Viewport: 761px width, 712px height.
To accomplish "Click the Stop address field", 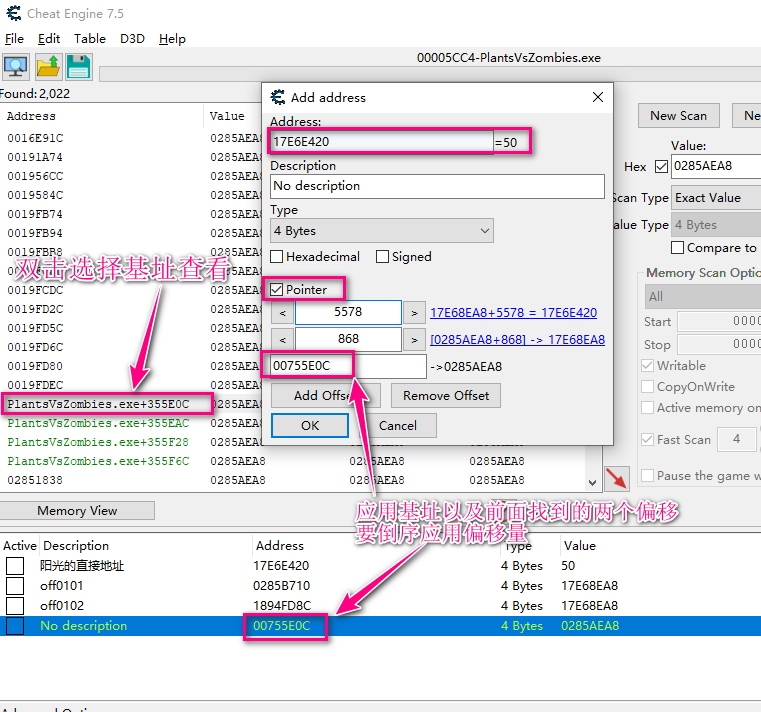I will [719, 345].
